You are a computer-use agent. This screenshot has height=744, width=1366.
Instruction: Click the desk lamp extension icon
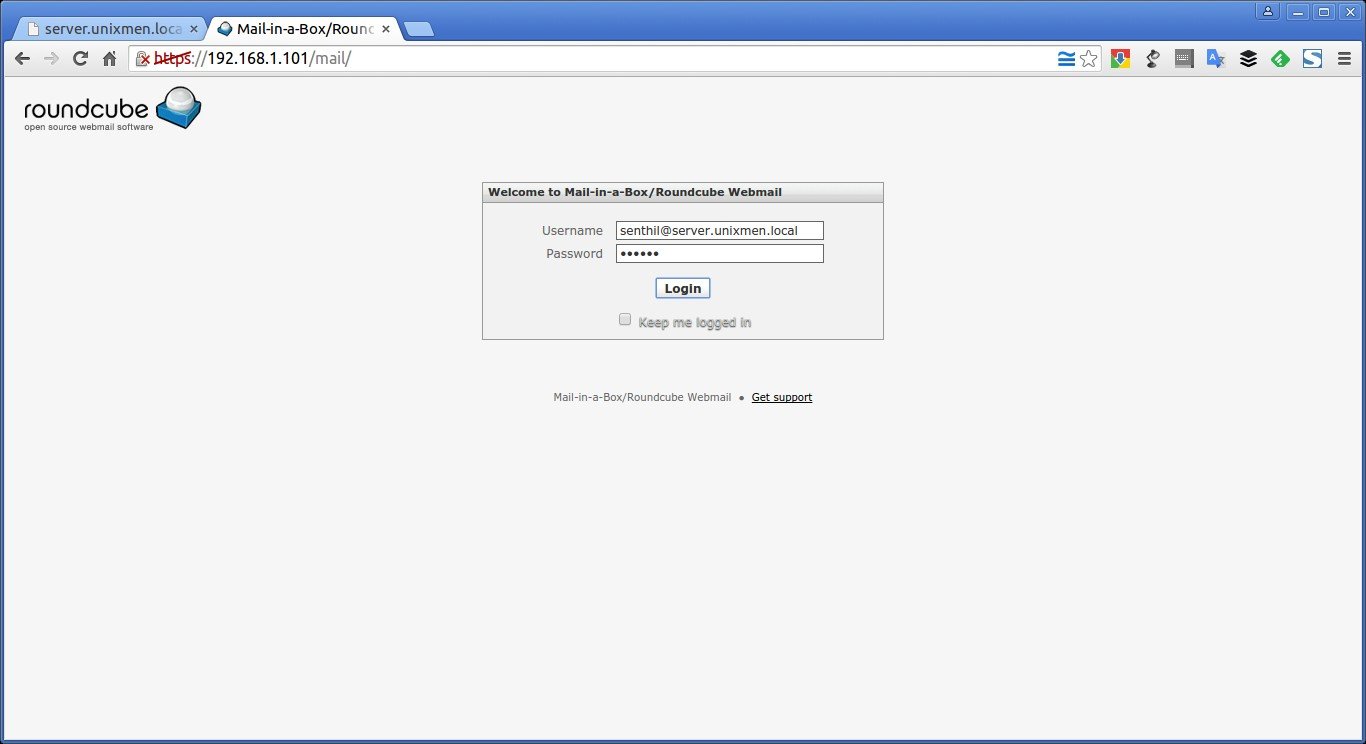click(1152, 59)
